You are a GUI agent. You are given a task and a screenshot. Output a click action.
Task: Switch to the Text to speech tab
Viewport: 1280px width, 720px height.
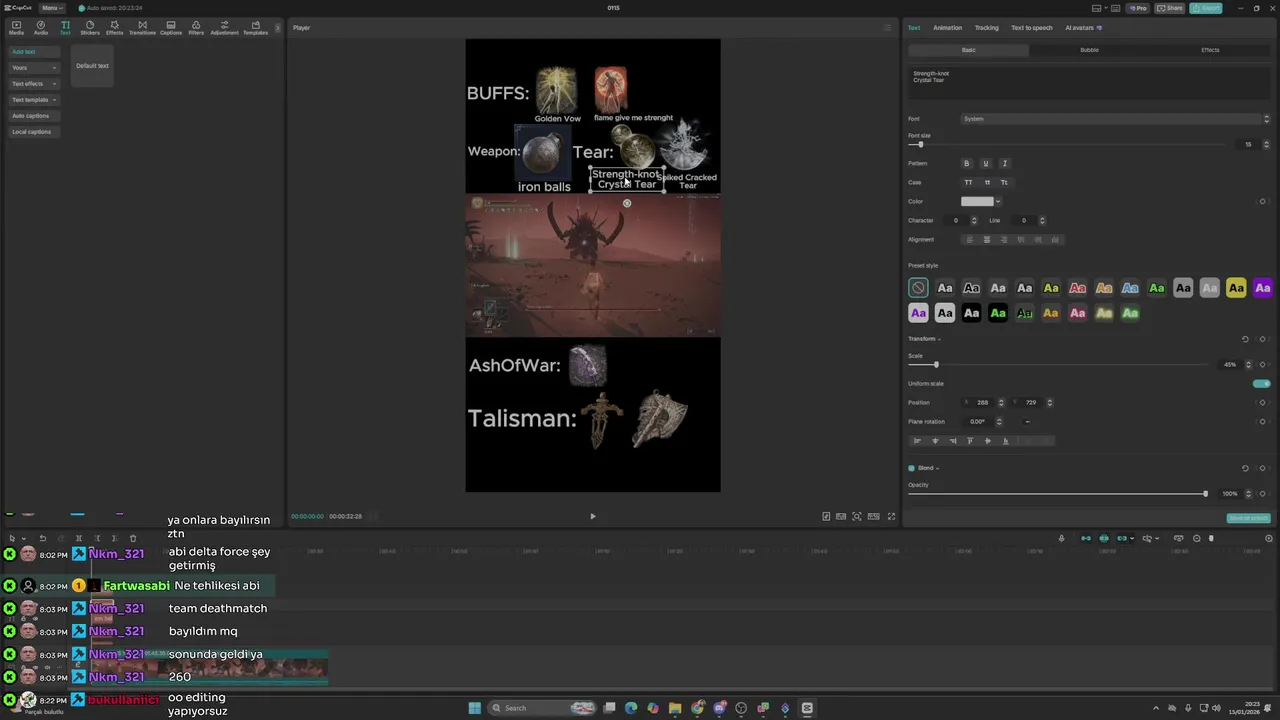coord(1031,28)
